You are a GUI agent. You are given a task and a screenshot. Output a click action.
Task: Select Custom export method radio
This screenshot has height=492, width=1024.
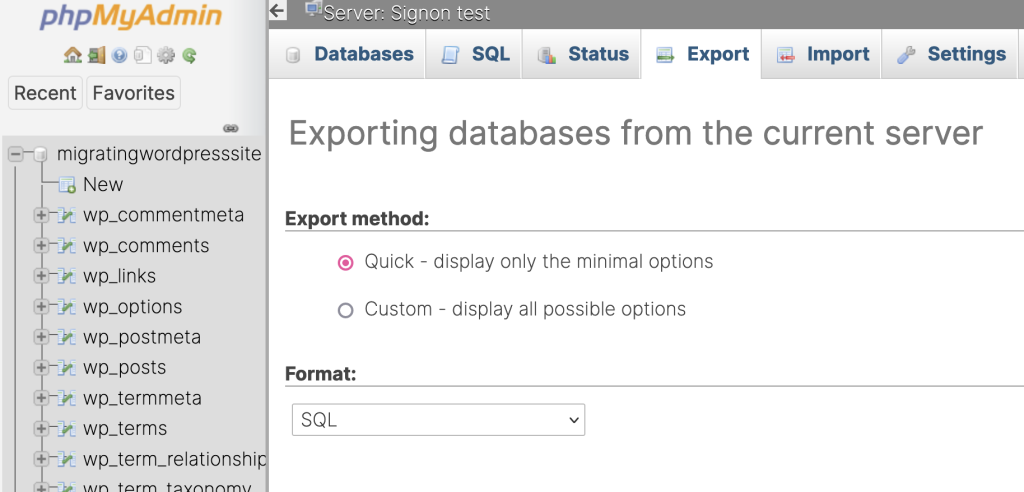click(x=345, y=310)
